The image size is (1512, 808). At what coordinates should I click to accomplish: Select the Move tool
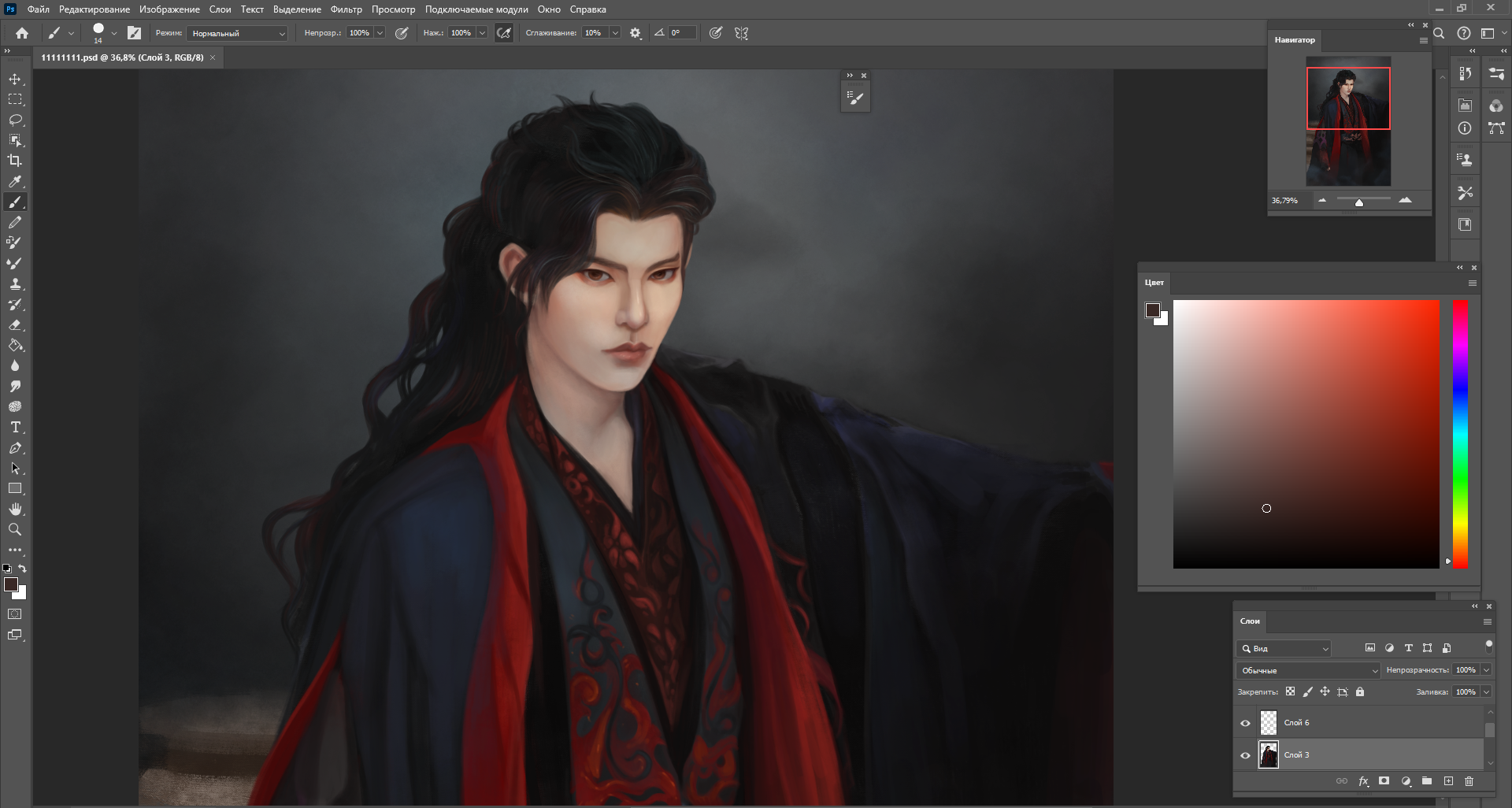pos(15,79)
